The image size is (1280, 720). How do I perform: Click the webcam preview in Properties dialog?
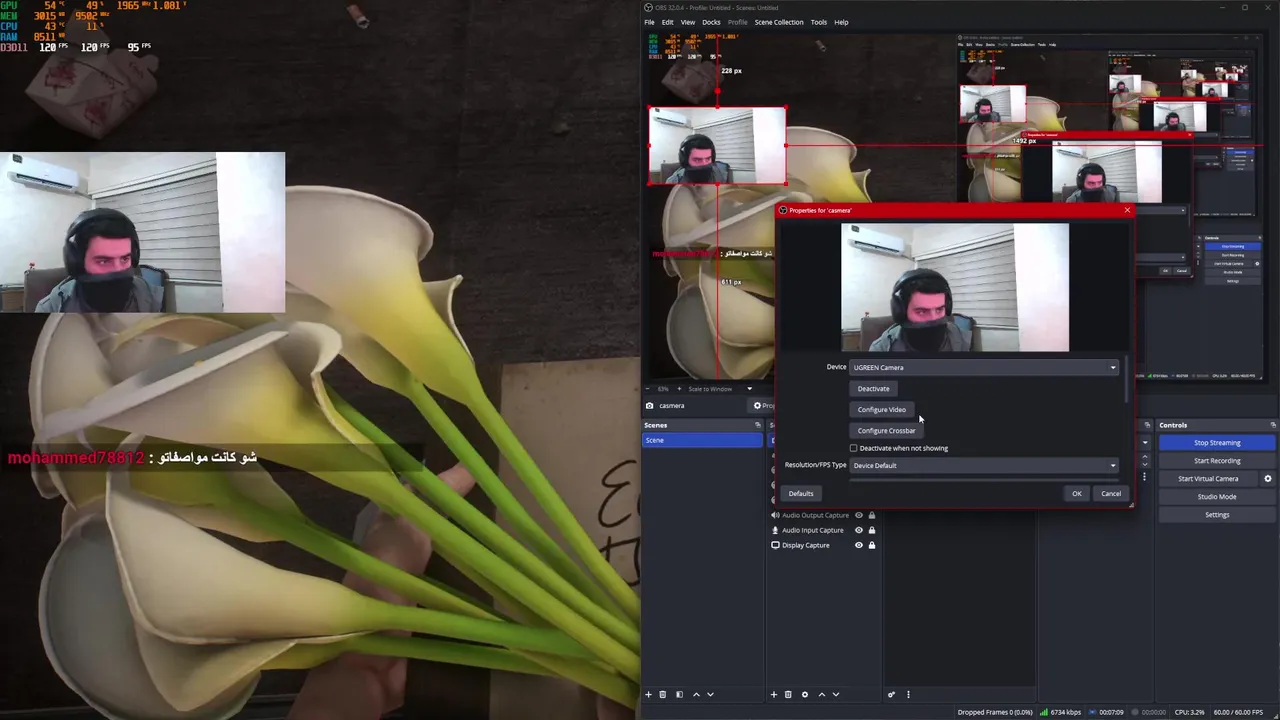[955, 287]
